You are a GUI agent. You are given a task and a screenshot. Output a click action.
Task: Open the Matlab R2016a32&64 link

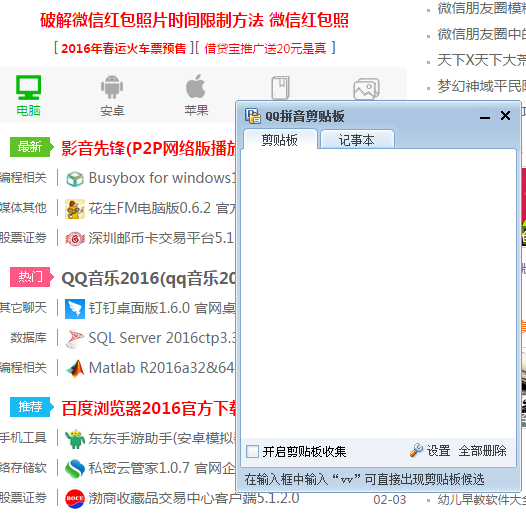pos(162,368)
